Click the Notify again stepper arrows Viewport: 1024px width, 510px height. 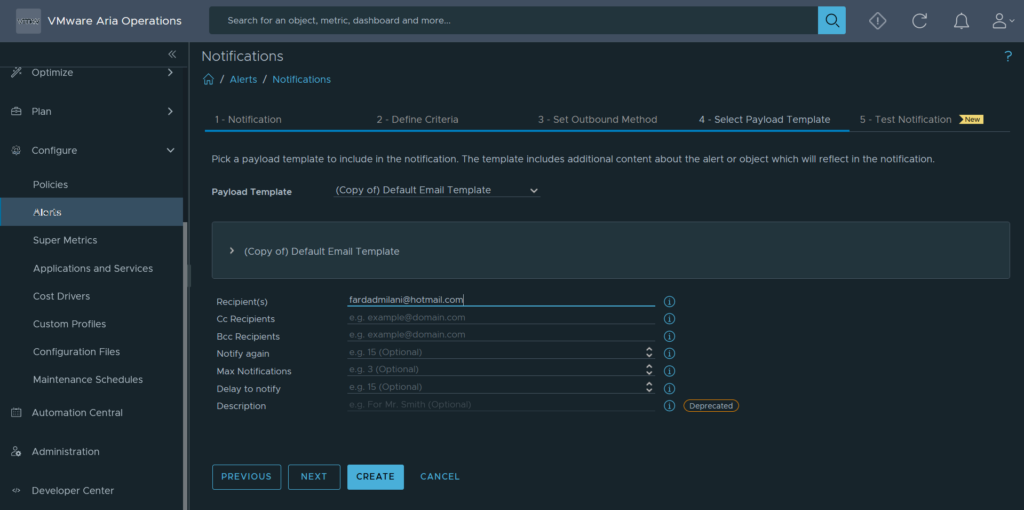[x=649, y=352]
